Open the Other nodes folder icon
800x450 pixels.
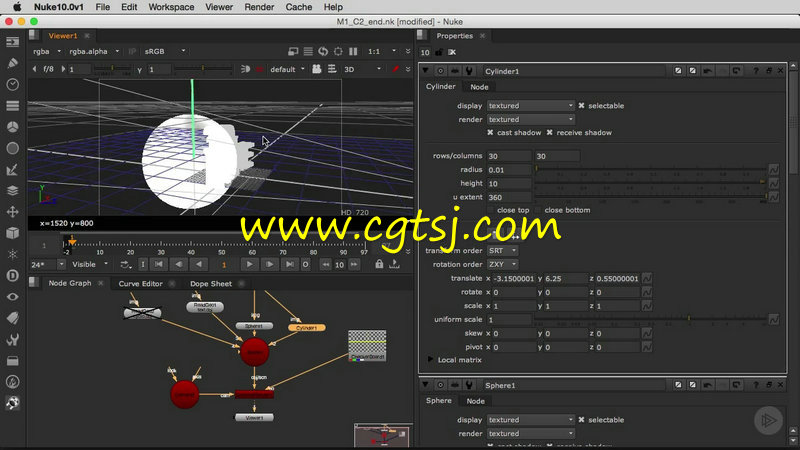(12, 361)
